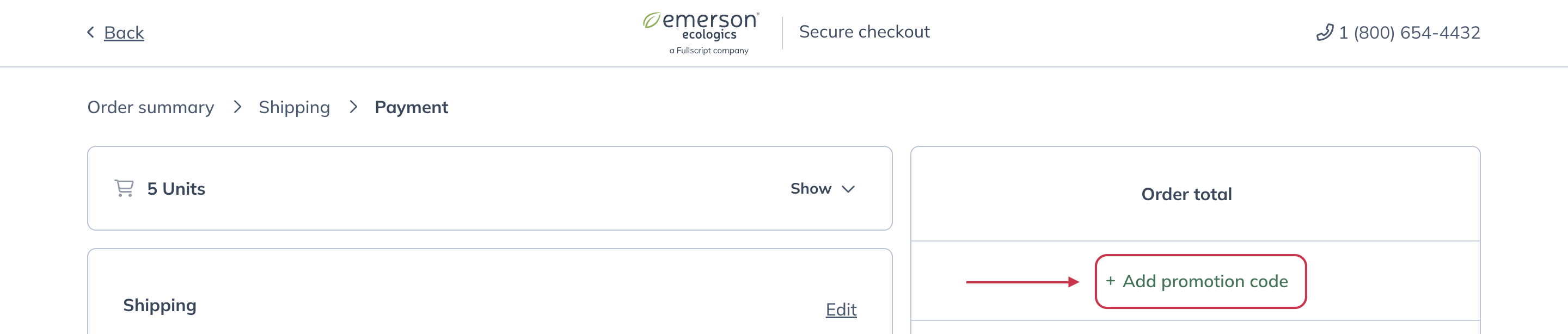
Task: Click the 1 (800) 654-4432 phone number
Action: coord(1409,33)
